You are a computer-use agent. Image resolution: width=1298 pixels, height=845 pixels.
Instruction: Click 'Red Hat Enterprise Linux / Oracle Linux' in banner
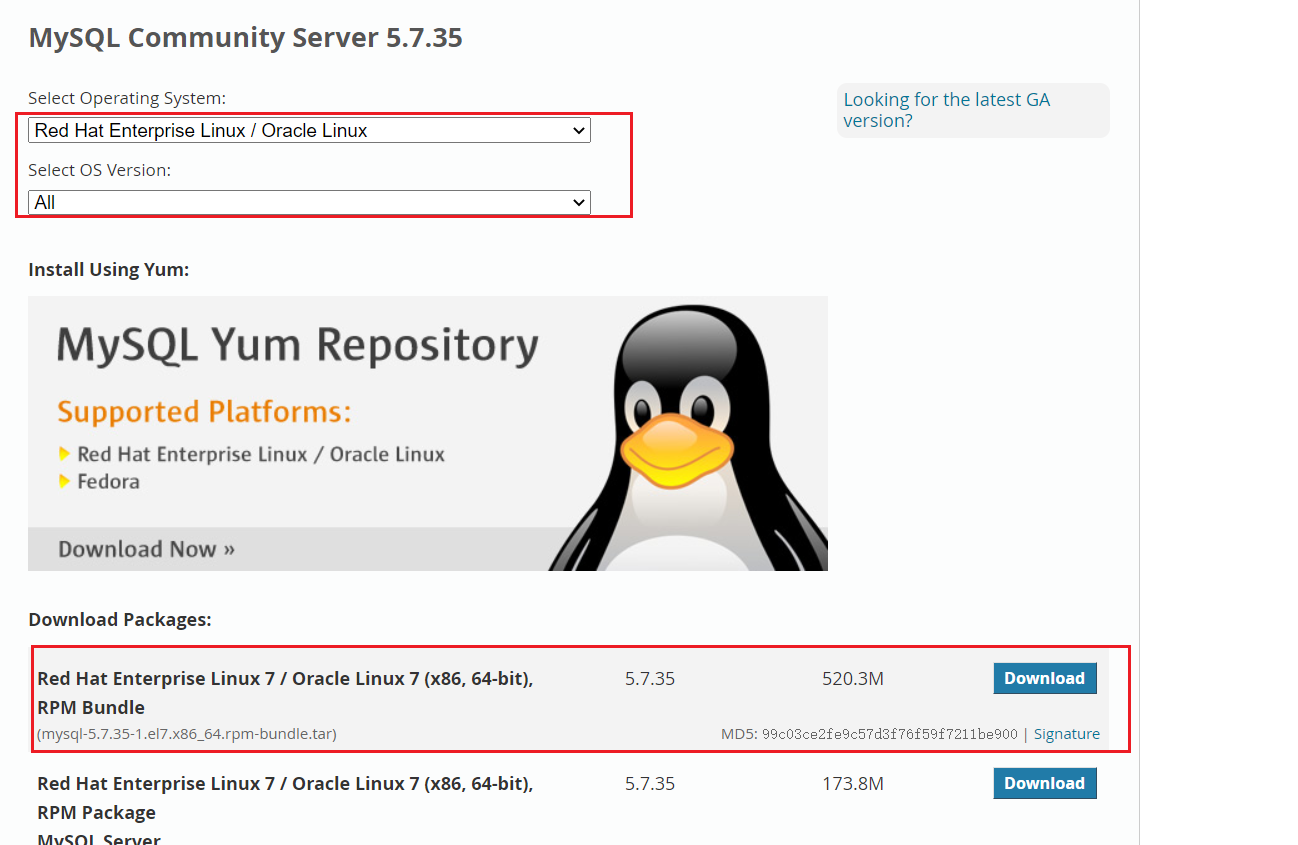pos(261,455)
